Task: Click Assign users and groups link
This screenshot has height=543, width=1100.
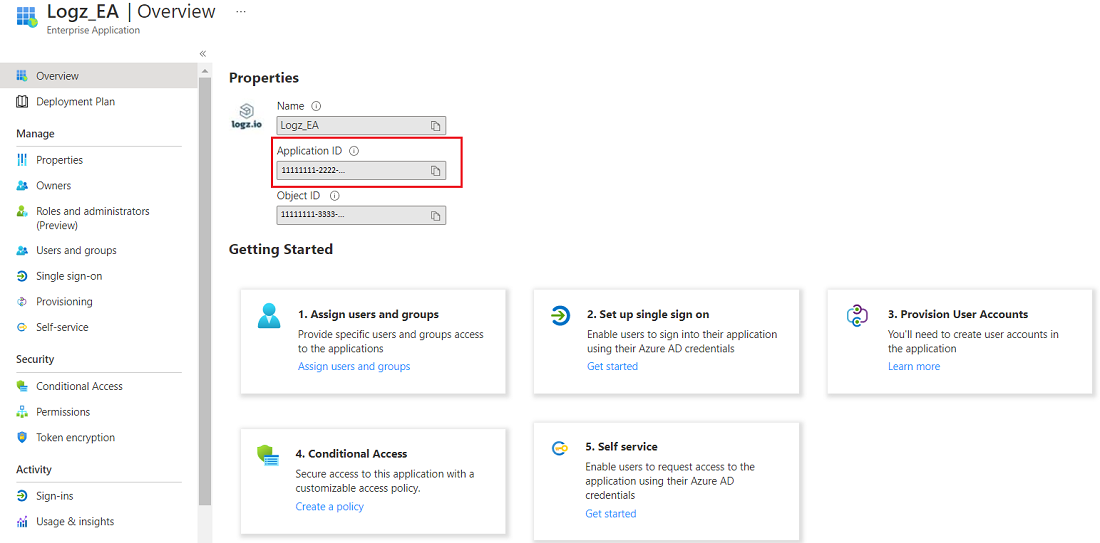Action: tap(354, 366)
